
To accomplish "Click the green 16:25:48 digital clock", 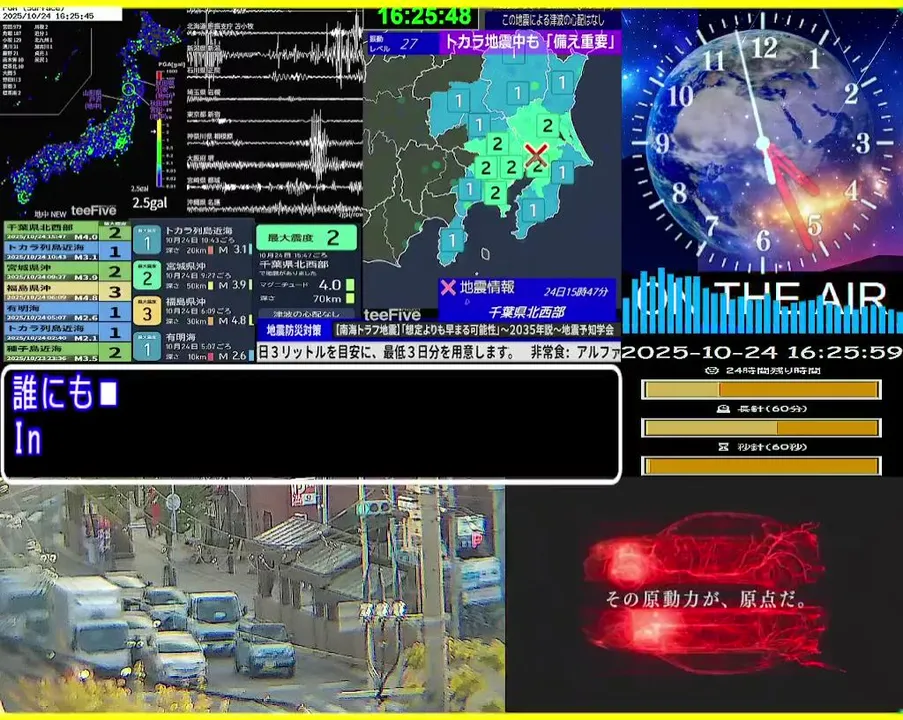I will click(424, 16).
